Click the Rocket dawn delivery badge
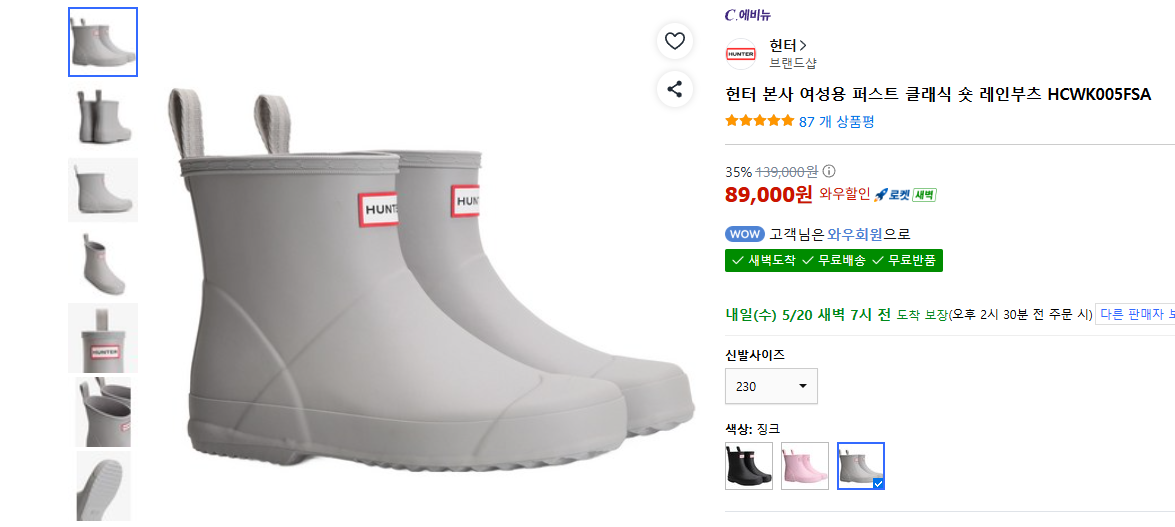The height and width of the screenshot is (527, 1175). coord(905,195)
